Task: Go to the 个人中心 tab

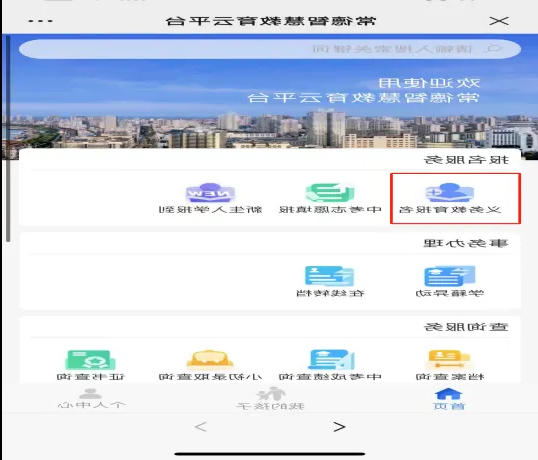Action: pos(91,399)
